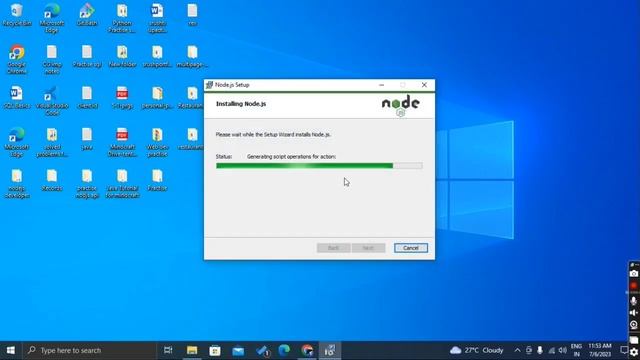
Task: Open recorder toolbar settings gear
Action: [x=634, y=352]
